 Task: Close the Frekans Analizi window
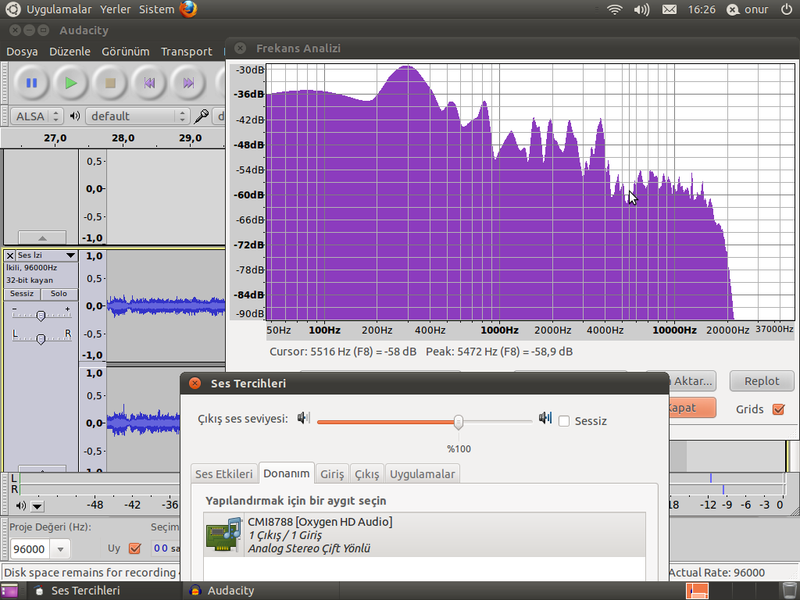coord(240,48)
